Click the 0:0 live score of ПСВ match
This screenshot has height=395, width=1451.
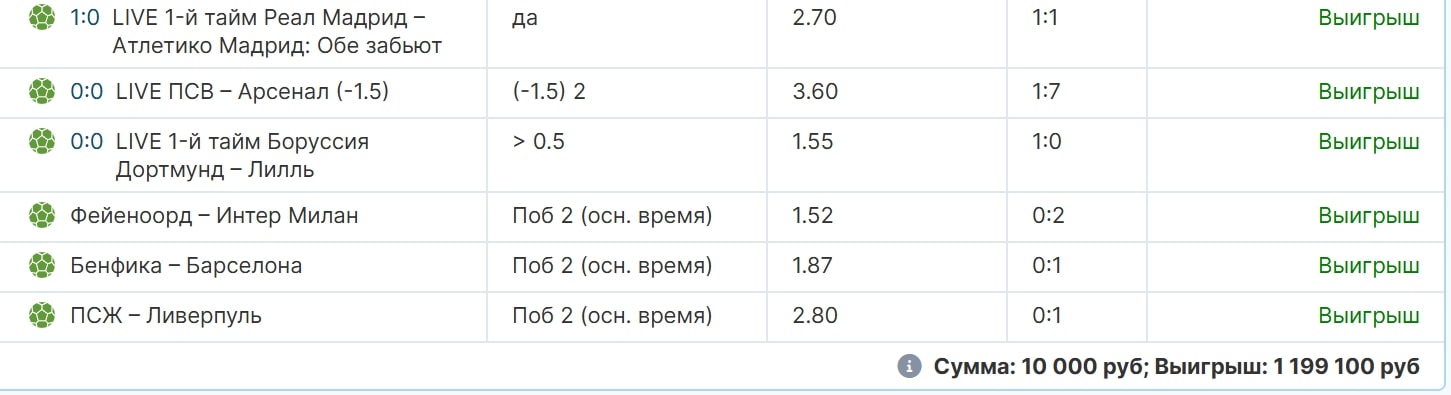pos(87,92)
